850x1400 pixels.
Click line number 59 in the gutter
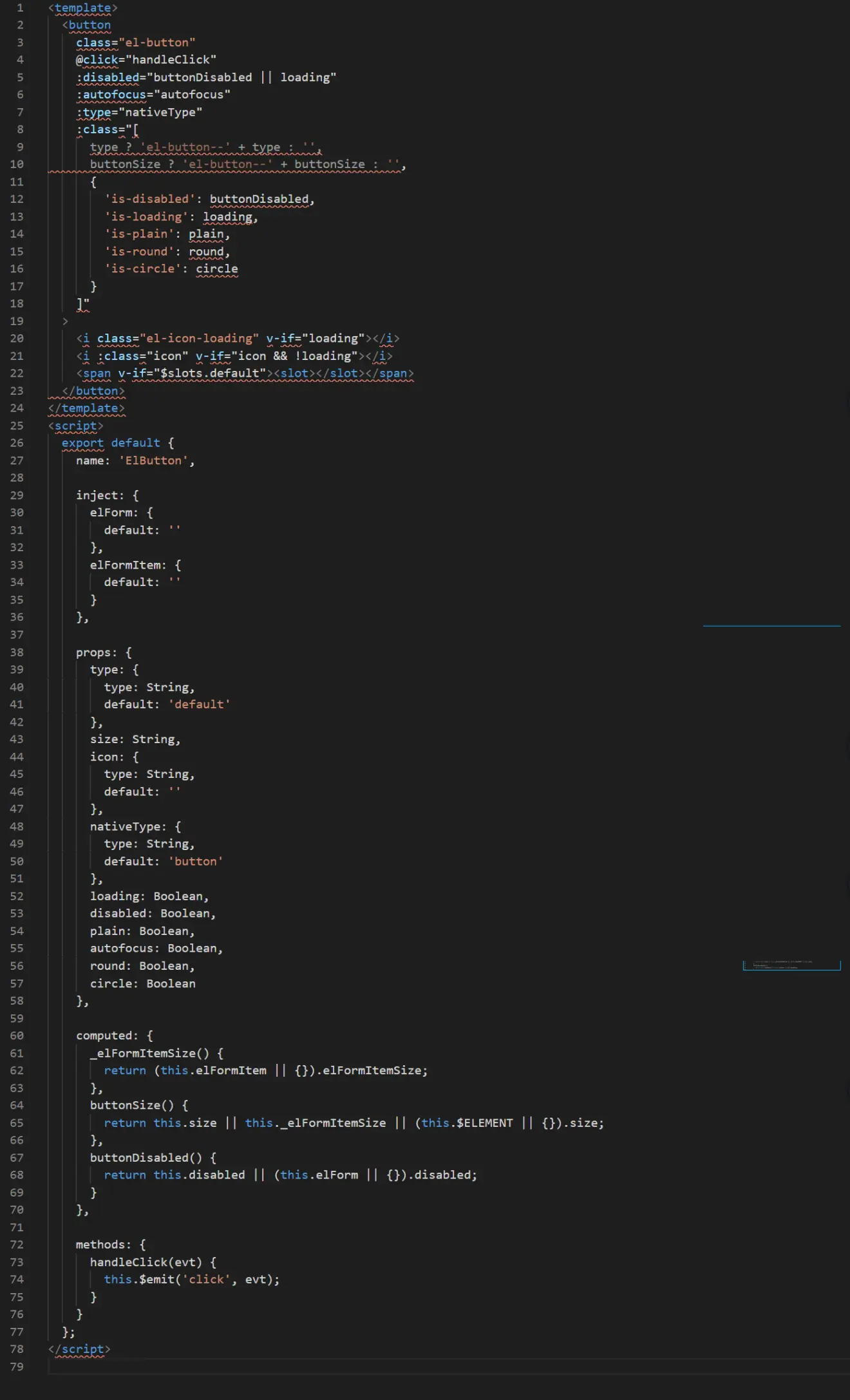point(17,1018)
